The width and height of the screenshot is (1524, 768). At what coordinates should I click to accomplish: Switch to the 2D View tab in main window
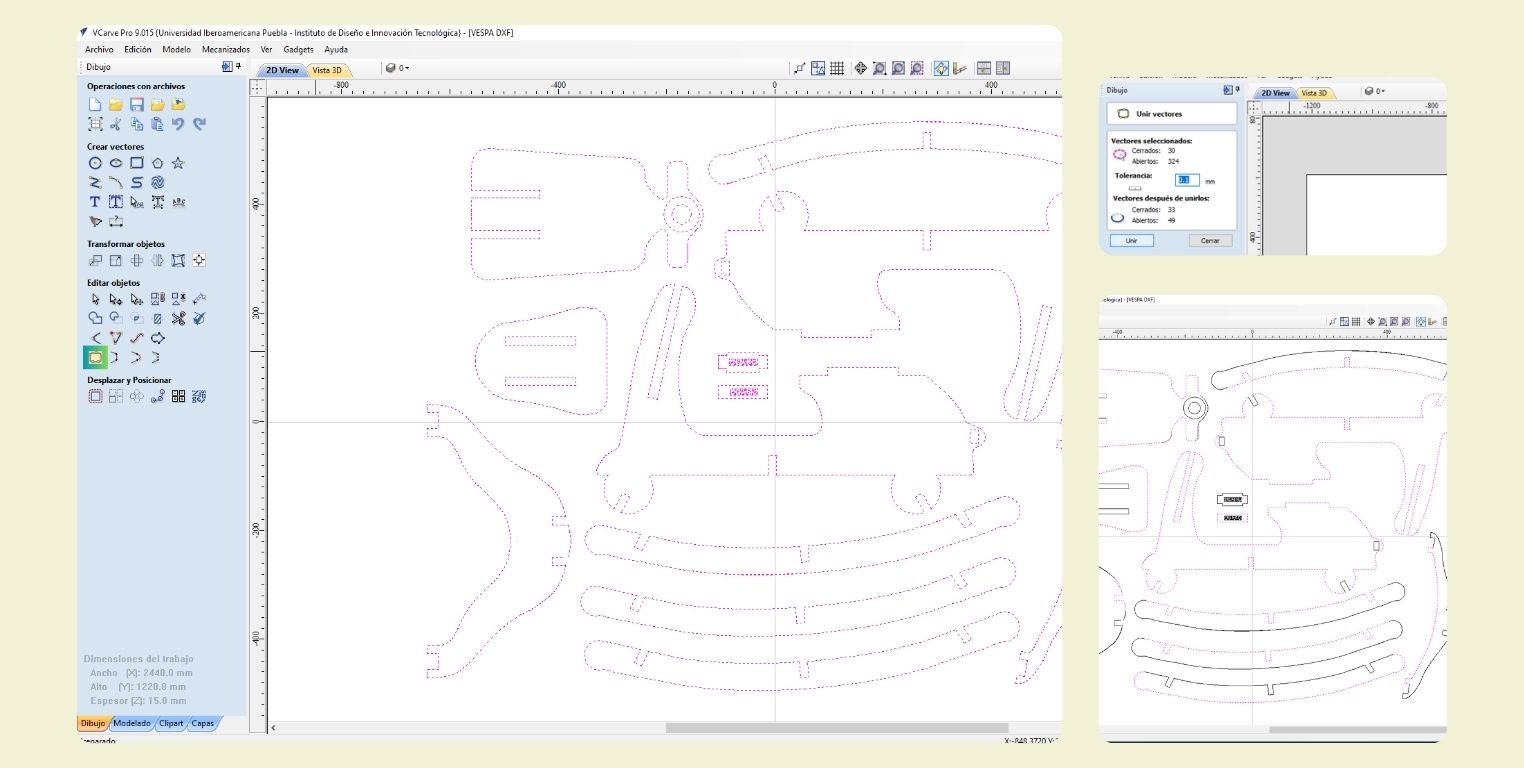282,70
